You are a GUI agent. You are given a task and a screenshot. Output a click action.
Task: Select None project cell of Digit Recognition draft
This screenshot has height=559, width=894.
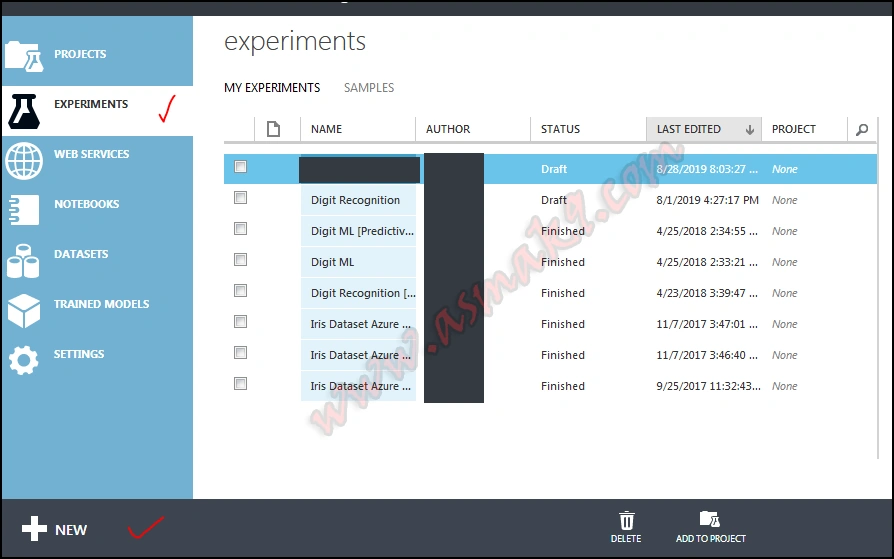785,200
